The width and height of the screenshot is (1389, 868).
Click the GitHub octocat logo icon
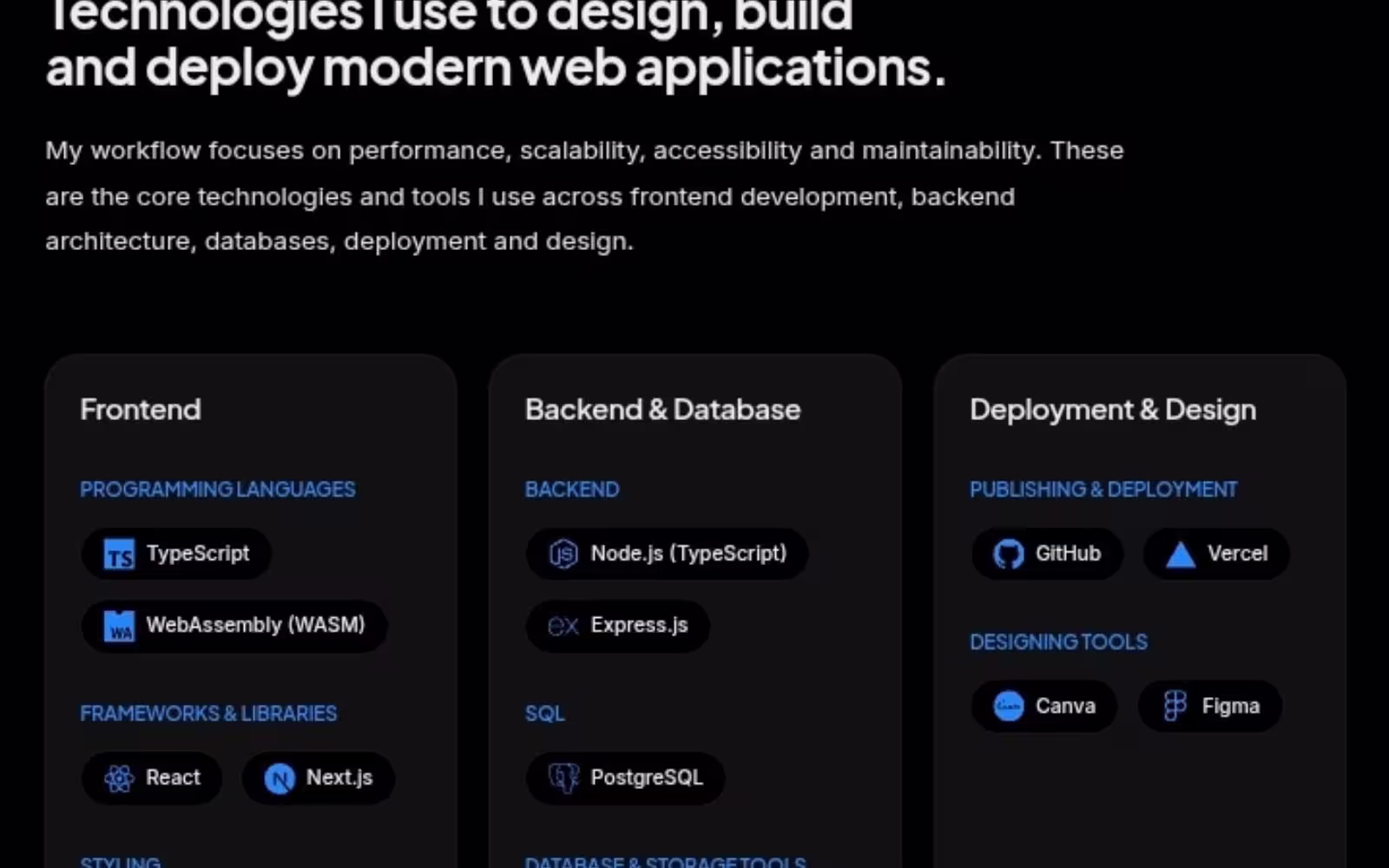click(1008, 554)
